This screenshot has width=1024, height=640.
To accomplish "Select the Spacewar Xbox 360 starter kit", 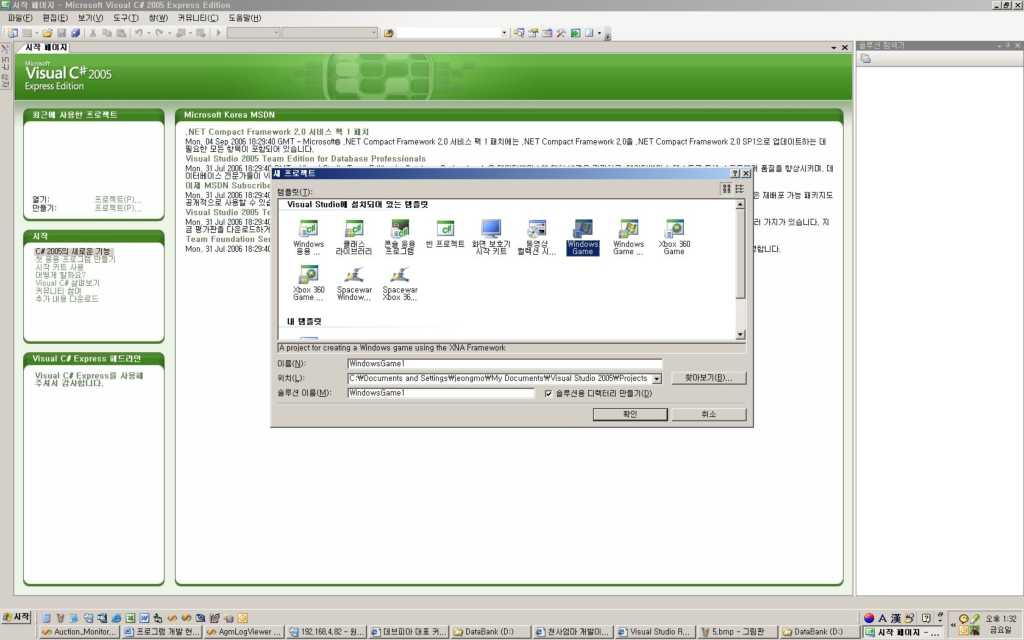I will (400, 283).
